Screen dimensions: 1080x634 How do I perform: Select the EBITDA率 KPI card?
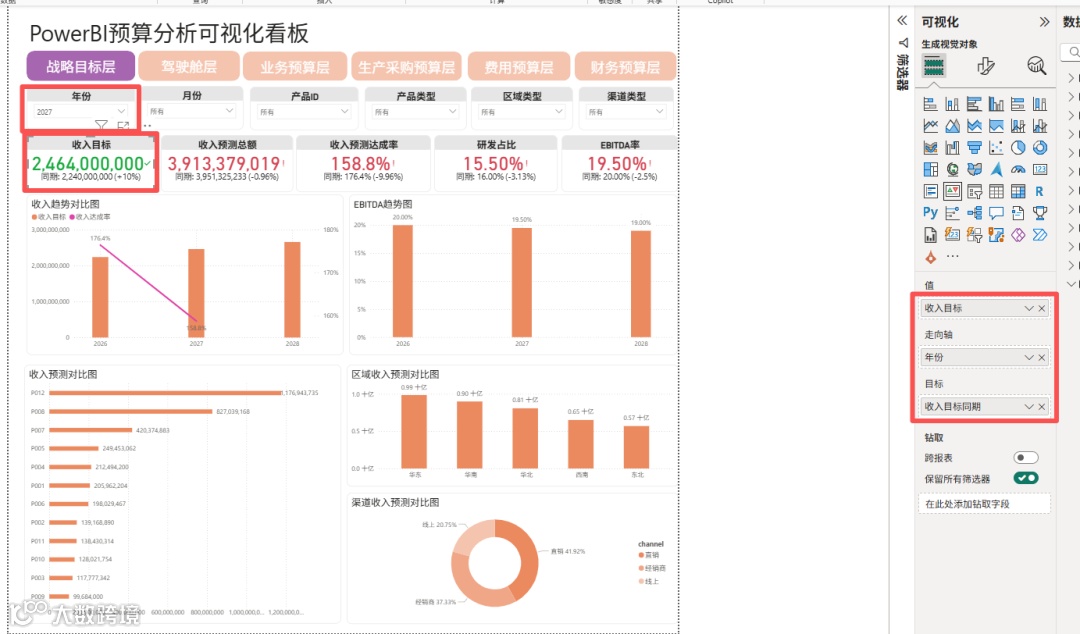pyautogui.click(x=620, y=163)
